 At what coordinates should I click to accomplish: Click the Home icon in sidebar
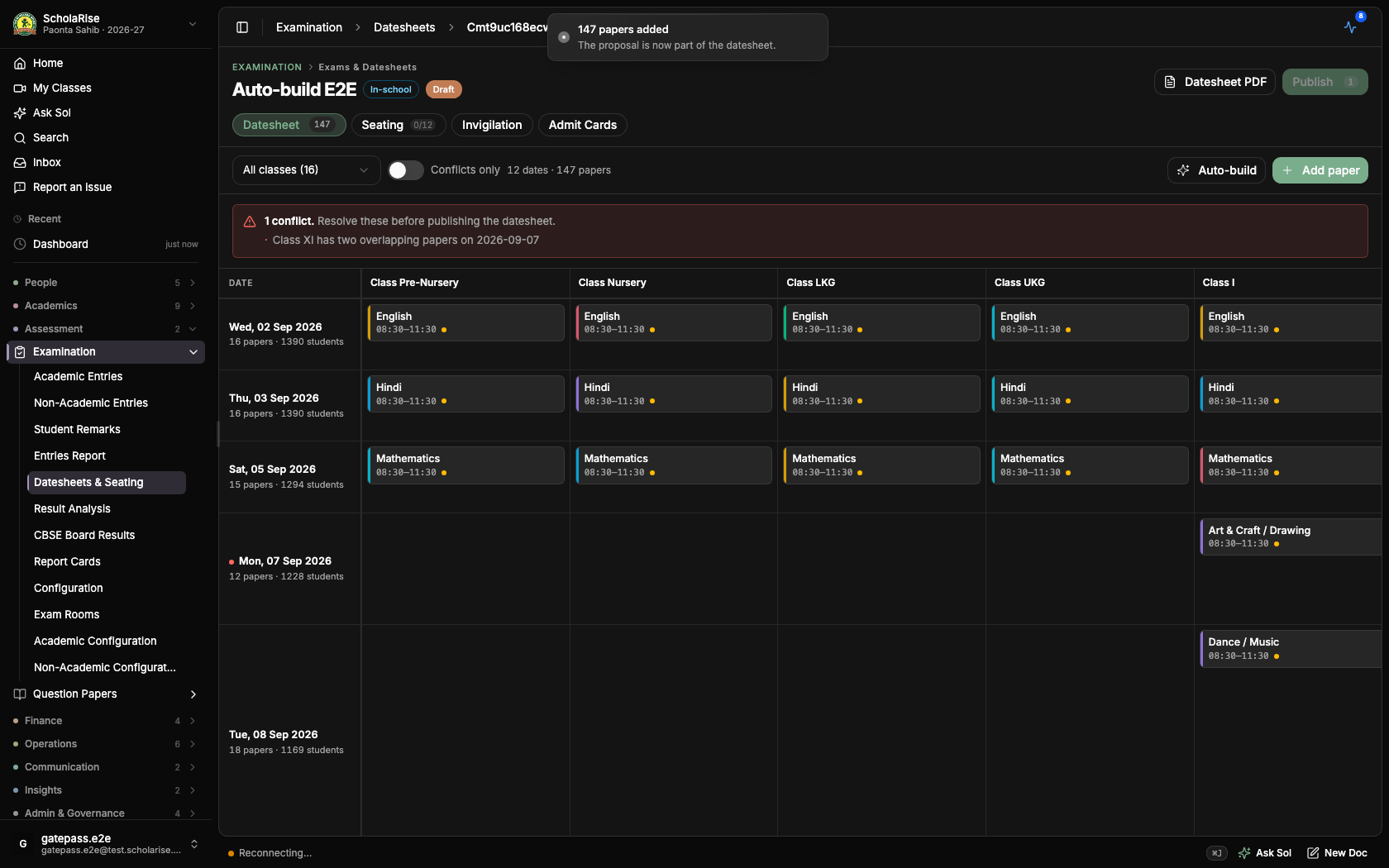coord(20,63)
